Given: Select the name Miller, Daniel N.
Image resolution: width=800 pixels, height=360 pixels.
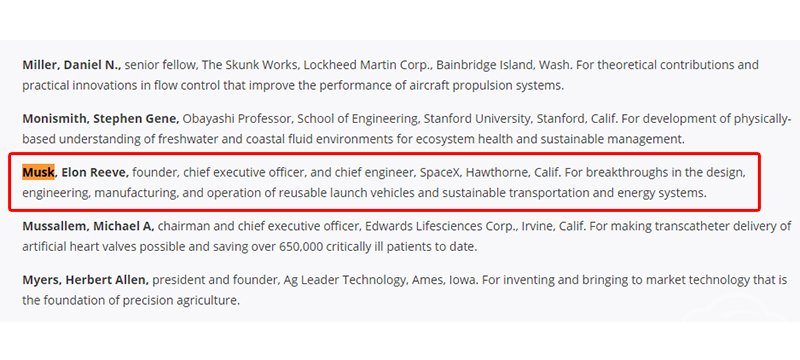Looking at the screenshot, I should point(71,65).
